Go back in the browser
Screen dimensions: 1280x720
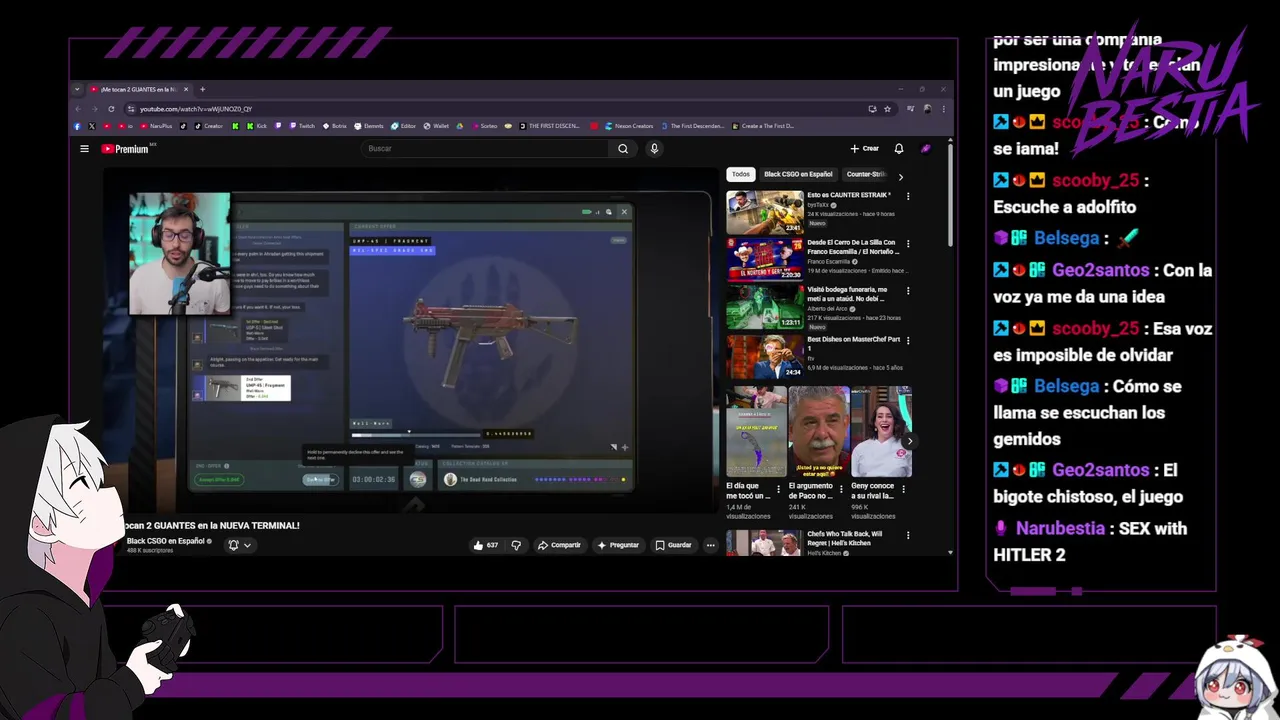point(78,109)
